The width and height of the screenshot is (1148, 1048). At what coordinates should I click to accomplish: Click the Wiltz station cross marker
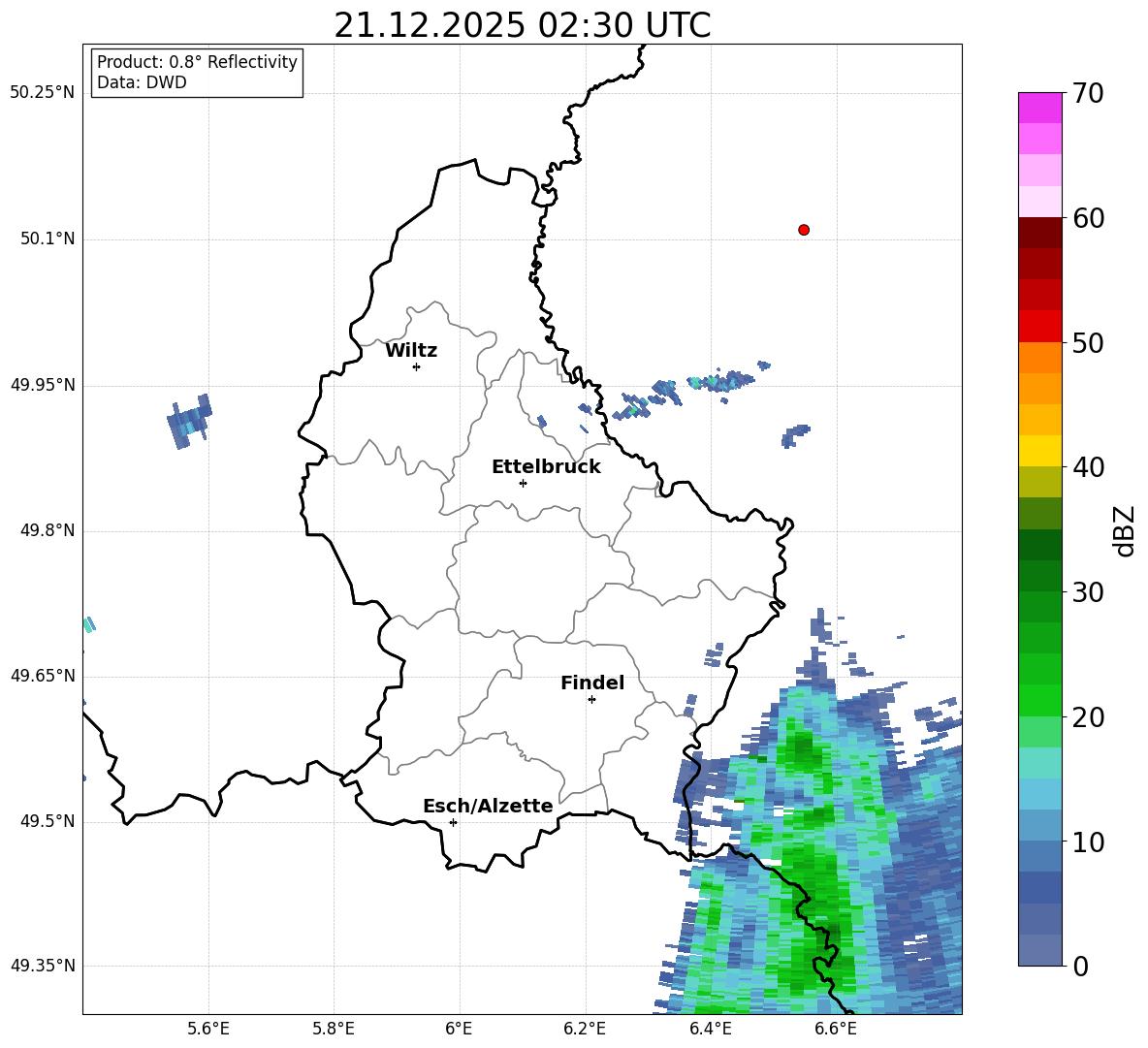click(x=417, y=366)
